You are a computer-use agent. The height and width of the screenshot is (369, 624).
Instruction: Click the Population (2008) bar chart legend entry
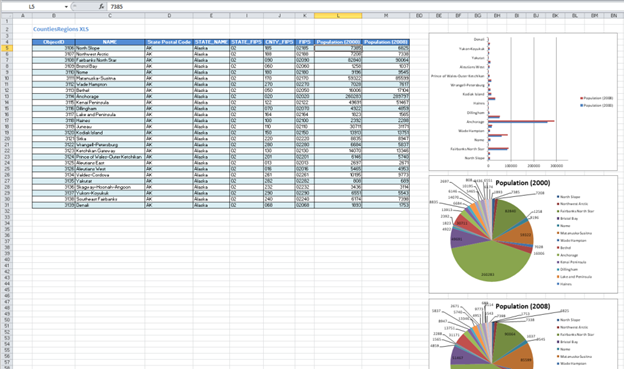click(x=596, y=98)
